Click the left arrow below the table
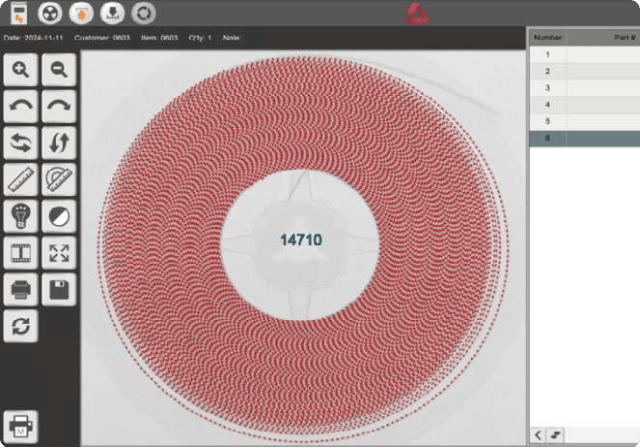This screenshot has height=448, width=640. click(x=538, y=435)
